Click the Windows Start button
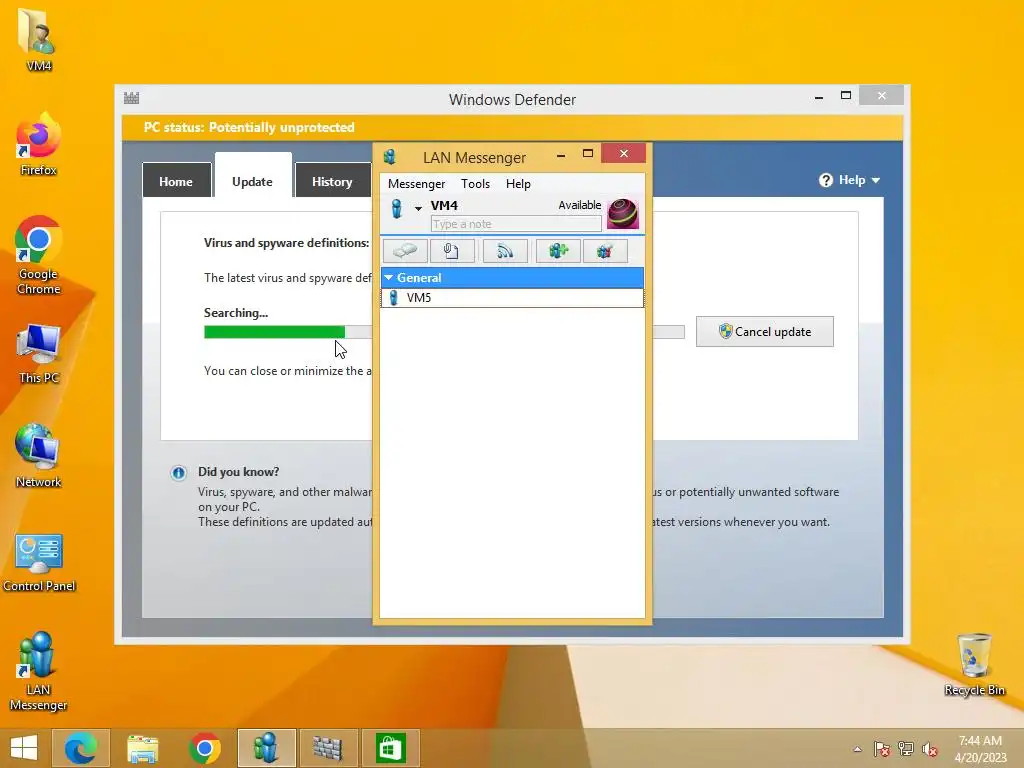Screen dimensions: 1024x768 coord(24,748)
